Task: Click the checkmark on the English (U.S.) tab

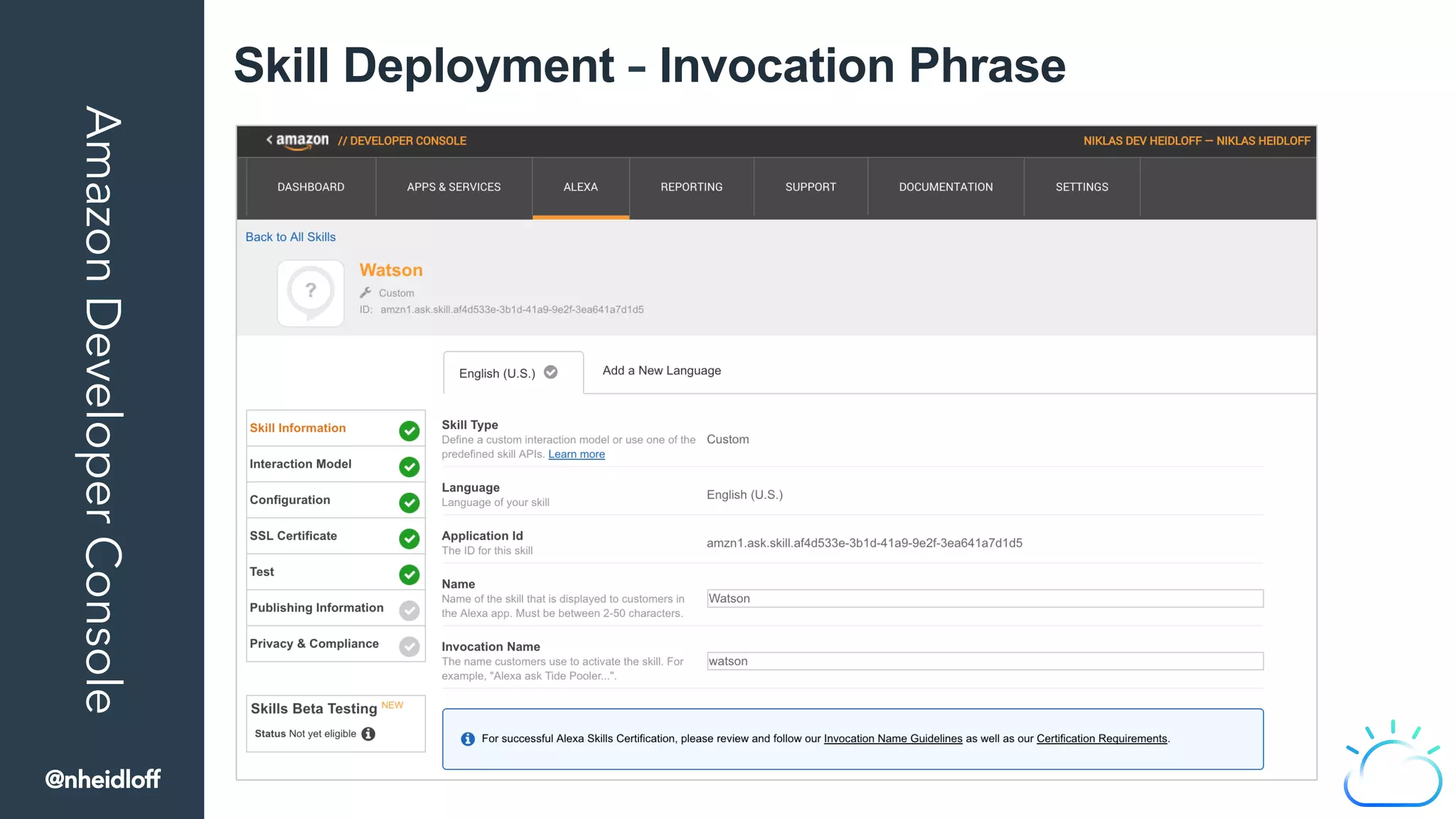Action: coord(551,373)
